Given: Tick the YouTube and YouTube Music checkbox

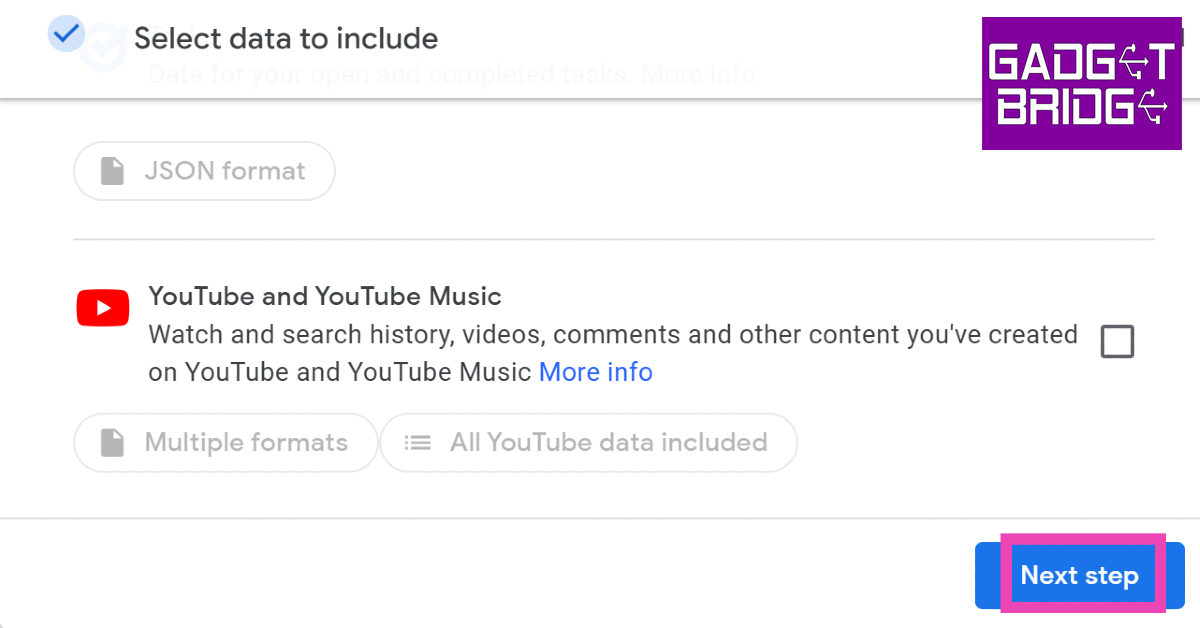Looking at the screenshot, I should 1117,342.
